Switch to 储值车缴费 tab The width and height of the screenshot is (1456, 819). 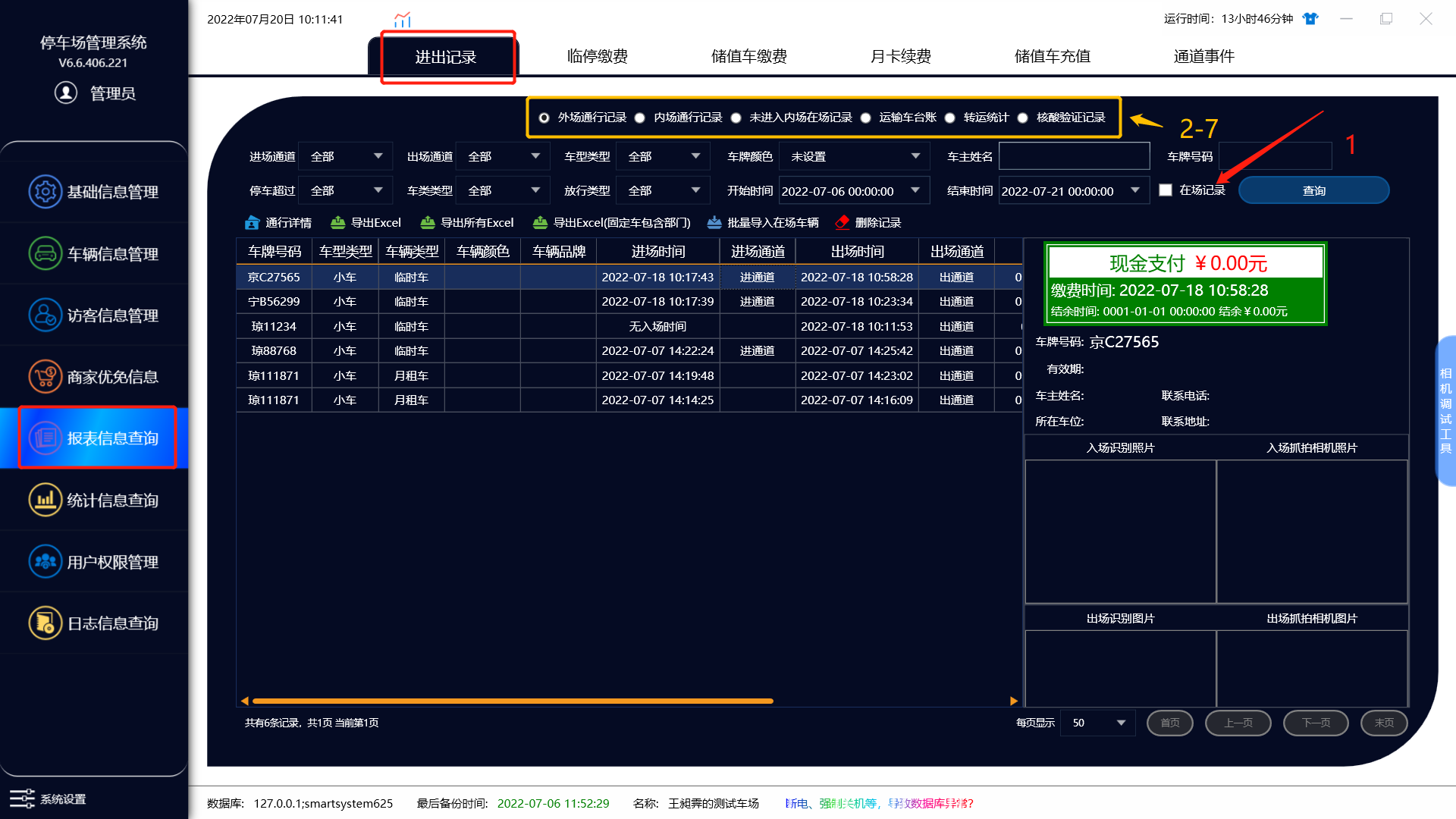click(749, 56)
